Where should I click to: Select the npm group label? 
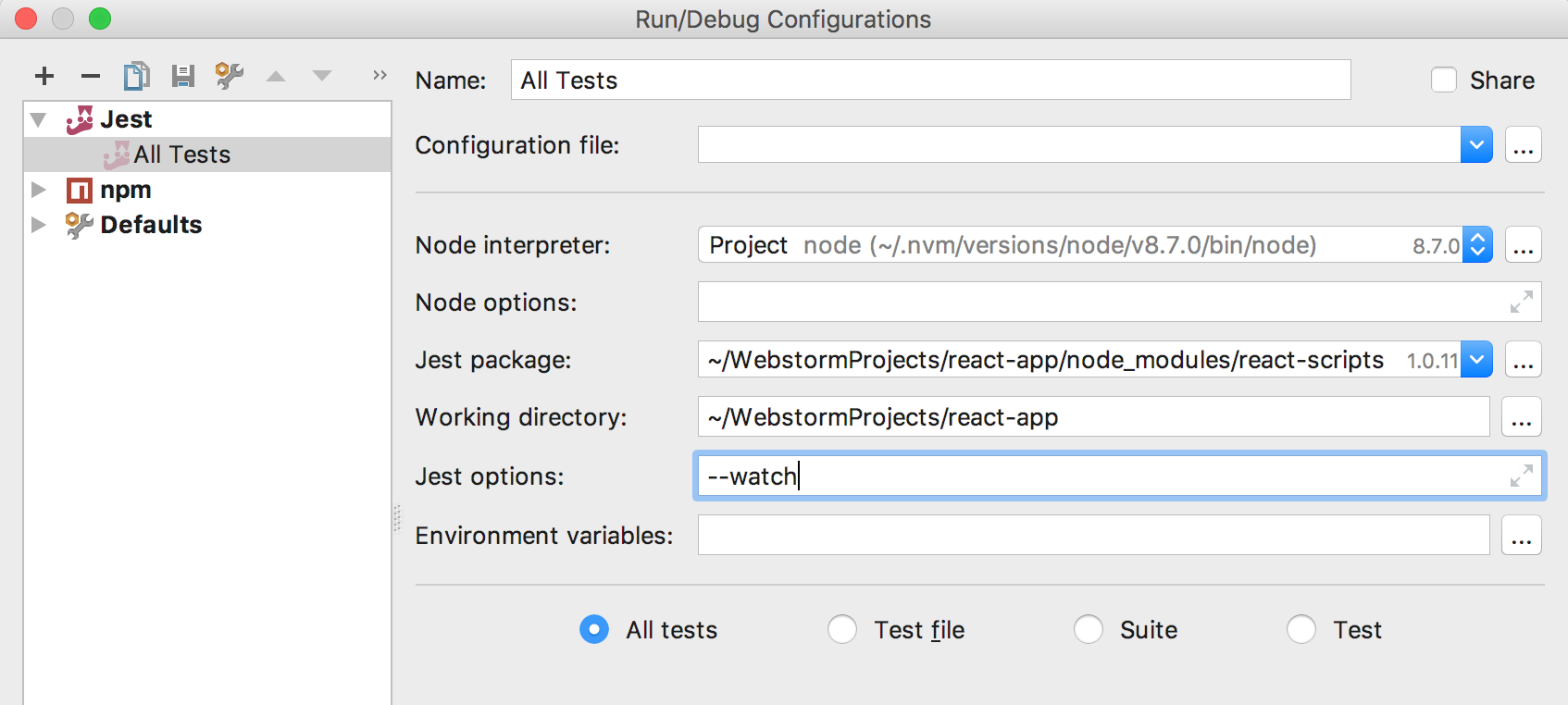pos(126,191)
